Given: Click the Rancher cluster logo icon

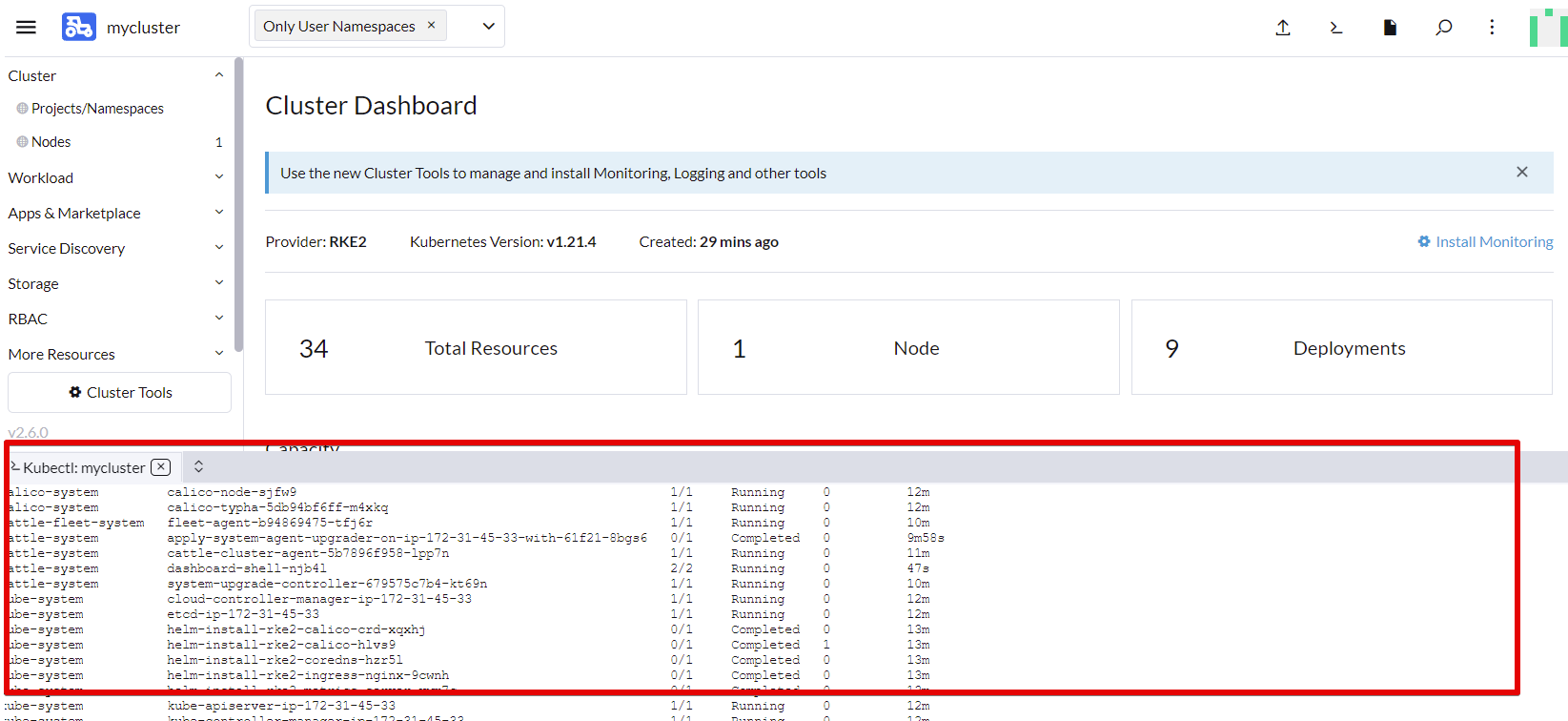Looking at the screenshot, I should click(x=79, y=27).
